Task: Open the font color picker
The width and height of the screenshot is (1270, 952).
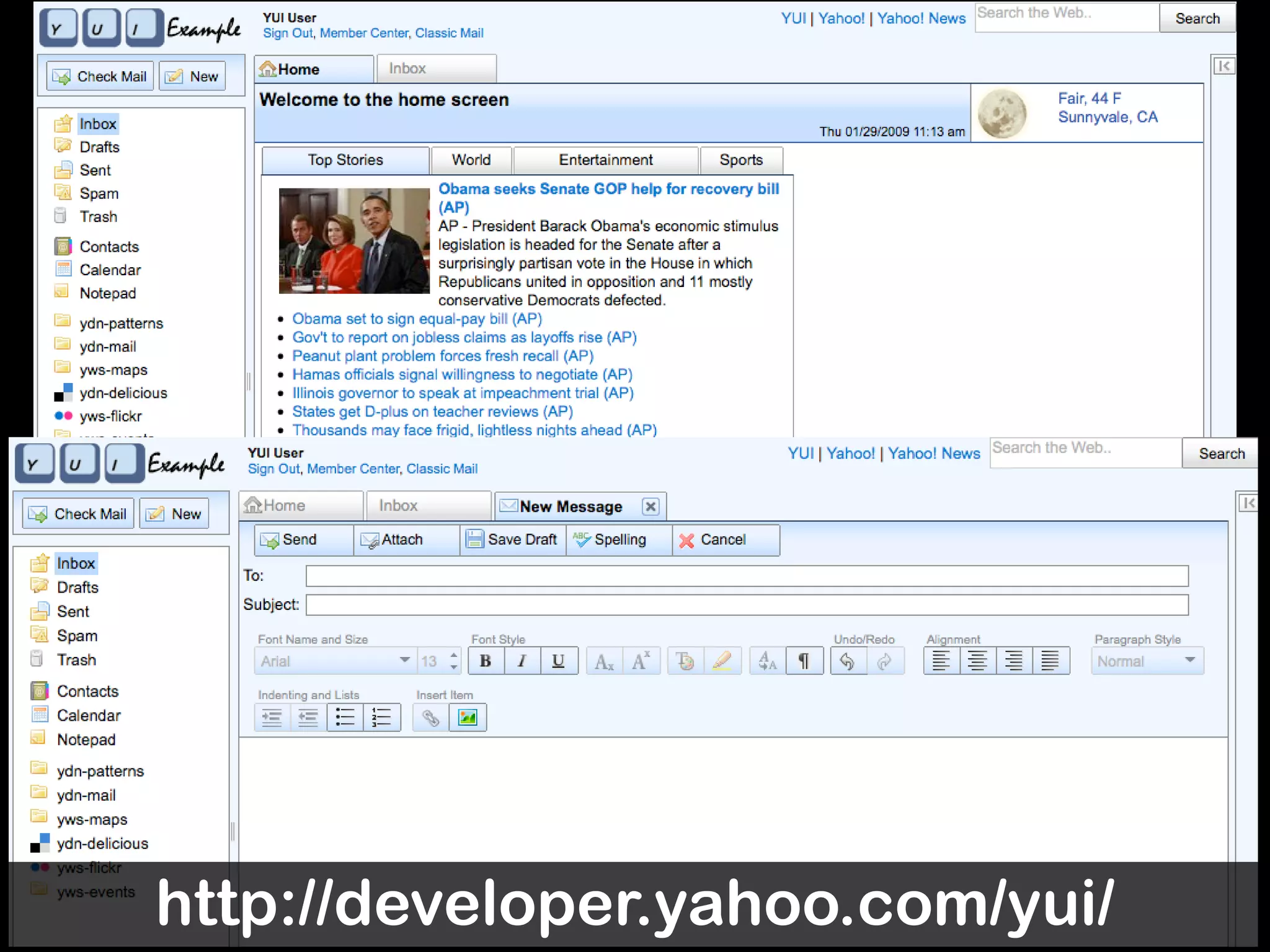Action: [685, 661]
